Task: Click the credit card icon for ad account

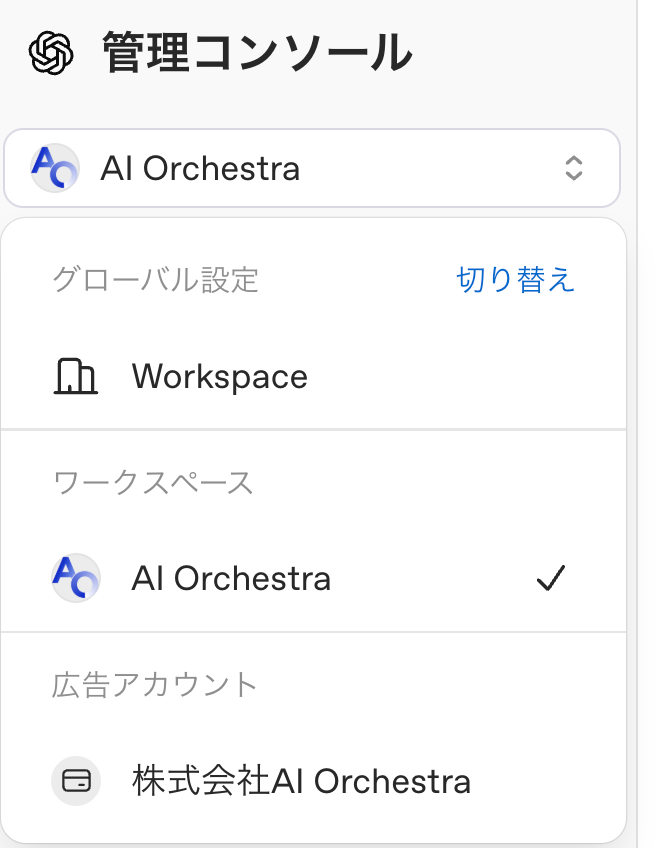Action: (76, 781)
